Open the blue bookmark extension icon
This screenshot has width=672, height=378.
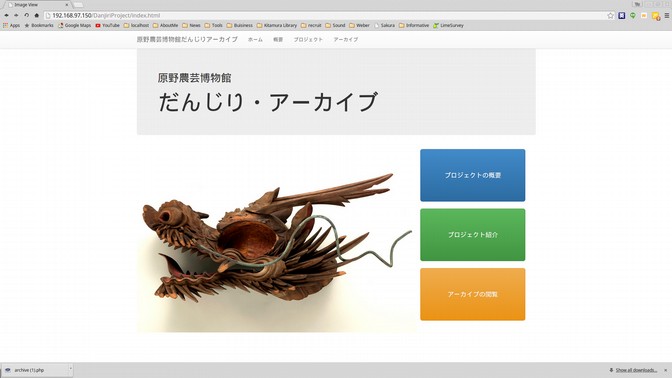click(x=621, y=15)
